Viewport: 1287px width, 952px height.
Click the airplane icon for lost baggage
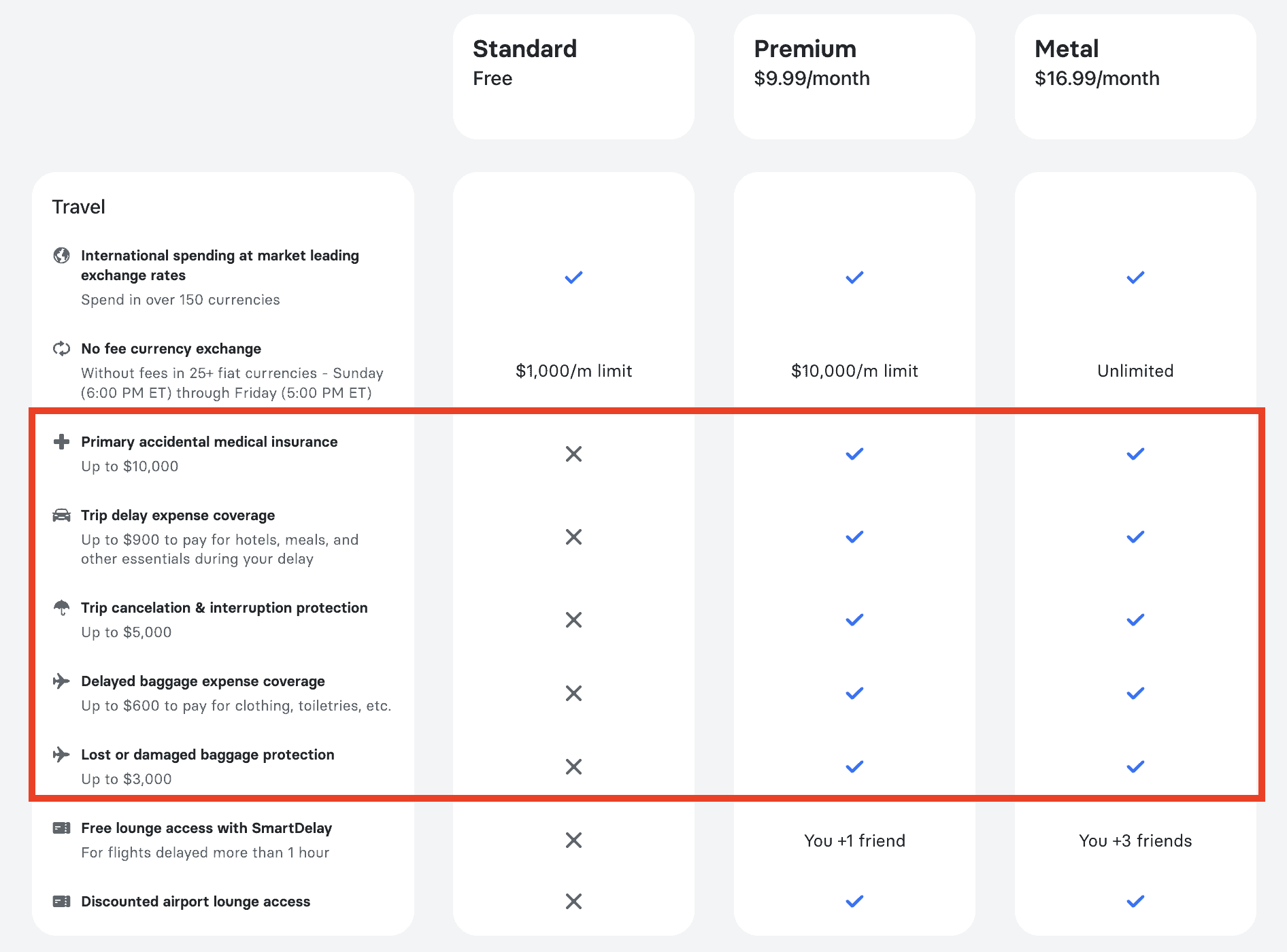click(61, 754)
